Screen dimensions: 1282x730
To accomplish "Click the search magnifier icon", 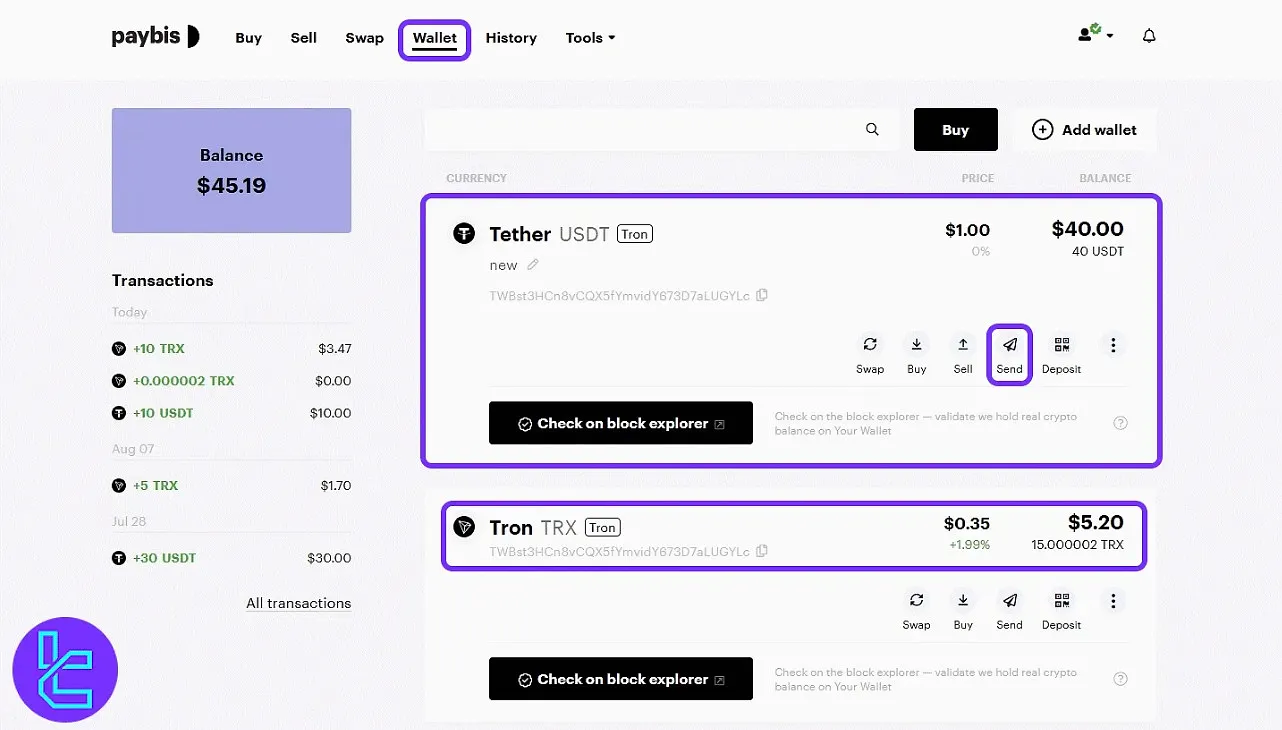I will 872,130.
